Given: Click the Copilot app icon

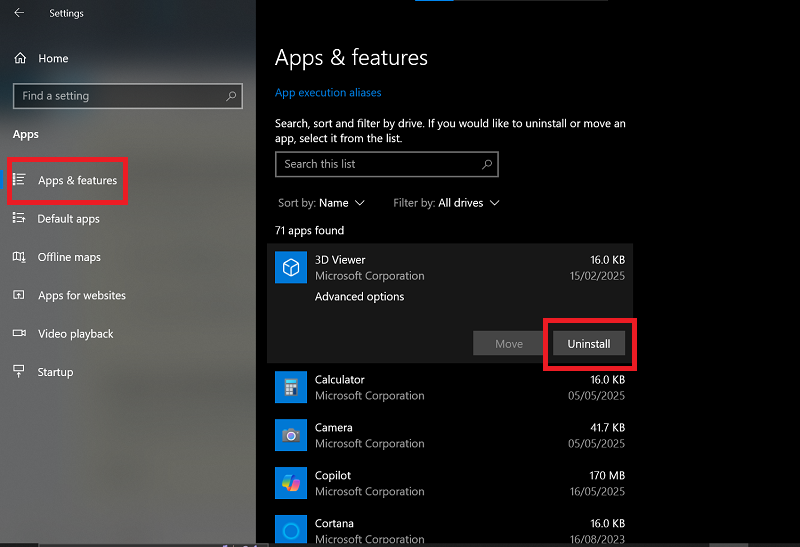Looking at the screenshot, I should click(291, 483).
